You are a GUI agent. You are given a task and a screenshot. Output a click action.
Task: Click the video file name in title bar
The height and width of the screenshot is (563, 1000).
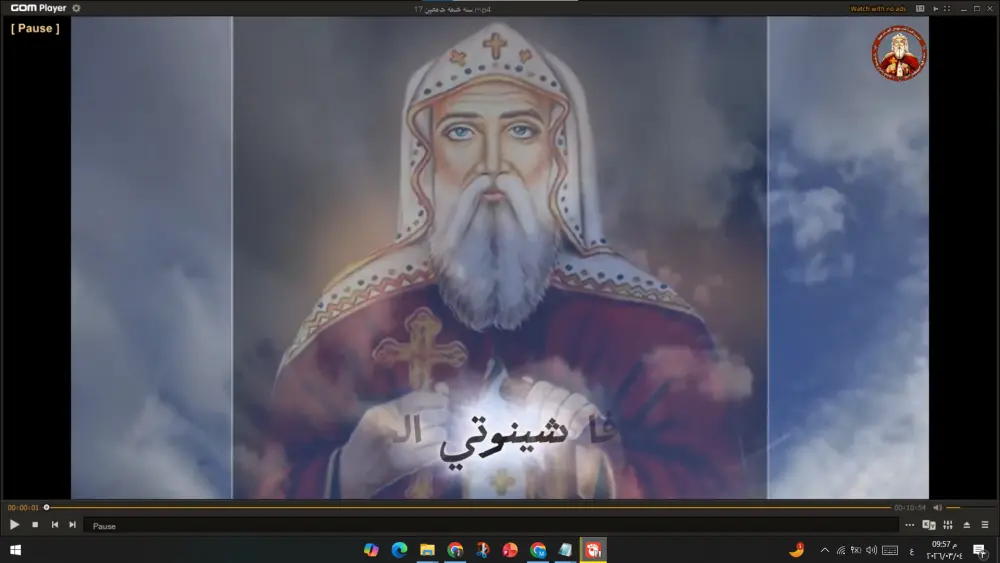coord(452,9)
